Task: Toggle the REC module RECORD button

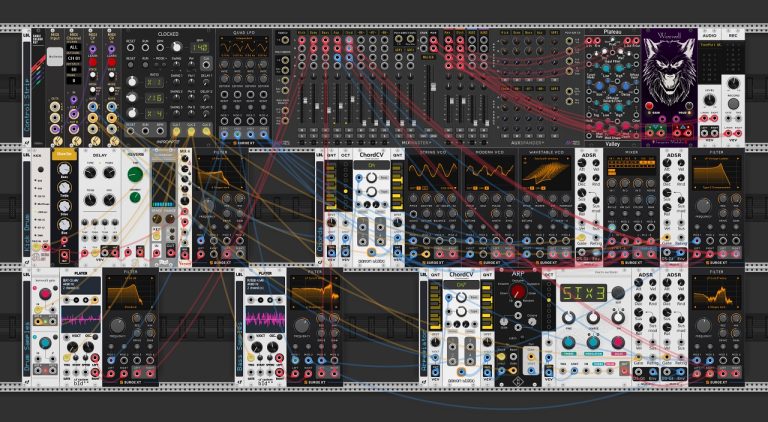Action: 733,104
